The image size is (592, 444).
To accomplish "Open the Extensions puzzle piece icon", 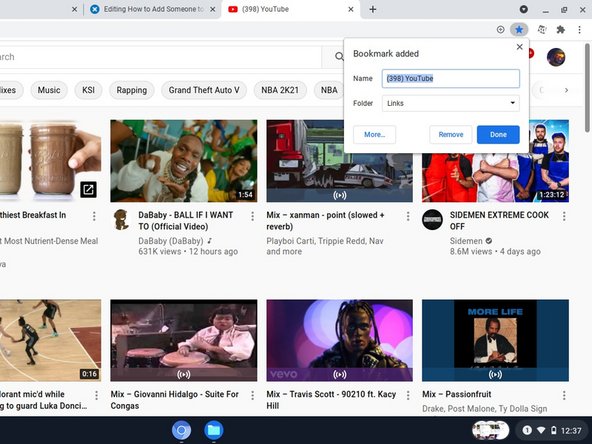I will 561,29.
